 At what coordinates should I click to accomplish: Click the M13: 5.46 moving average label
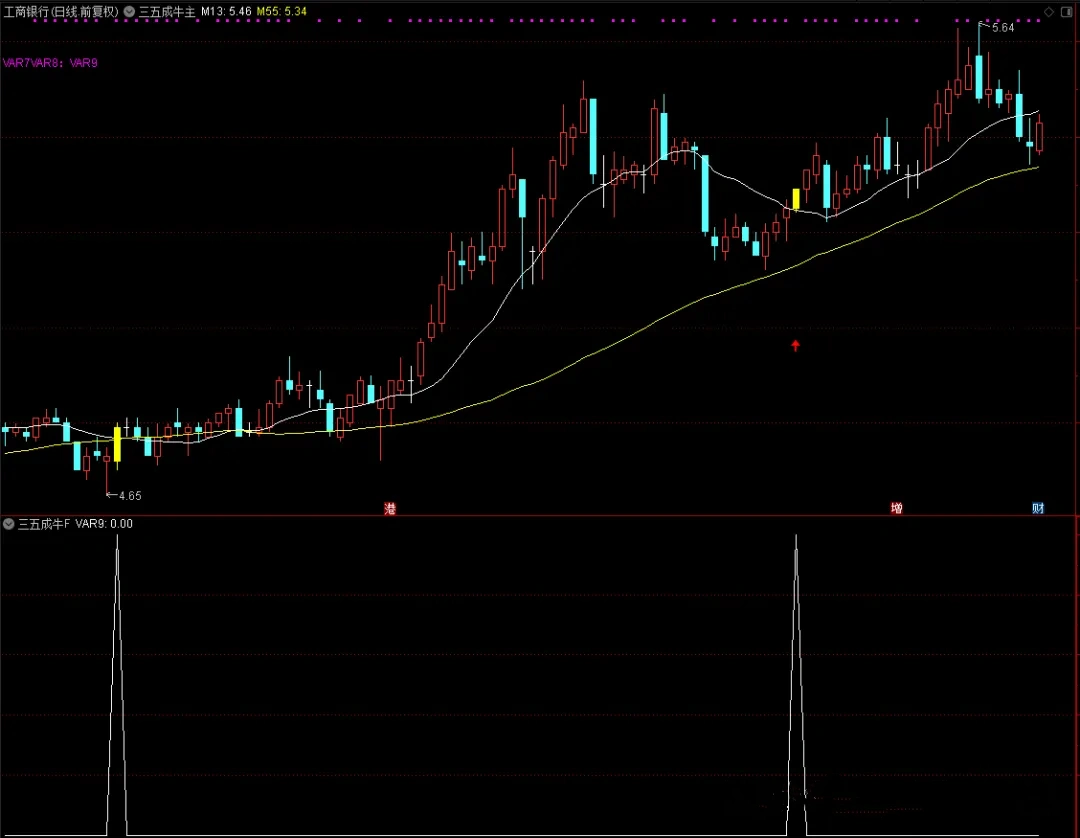(226, 11)
